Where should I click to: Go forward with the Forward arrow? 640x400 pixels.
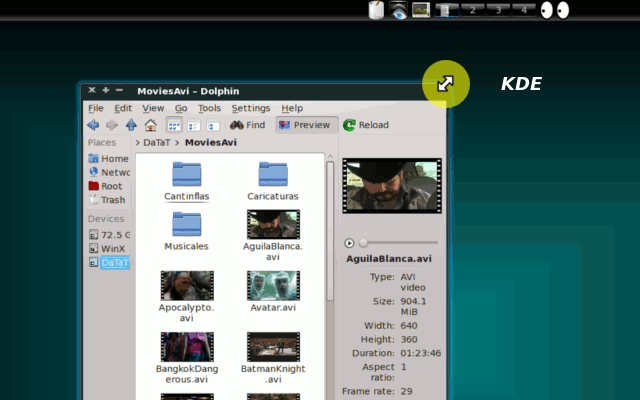click(x=111, y=125)
